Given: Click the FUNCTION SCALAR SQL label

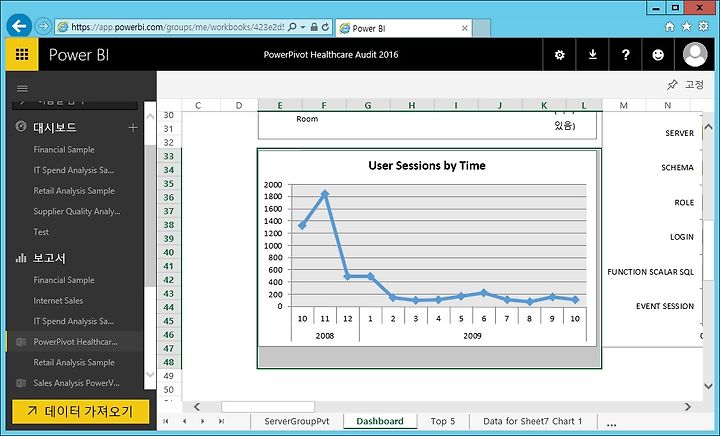Looking at the screenshot, I should [x=650, y=272].
